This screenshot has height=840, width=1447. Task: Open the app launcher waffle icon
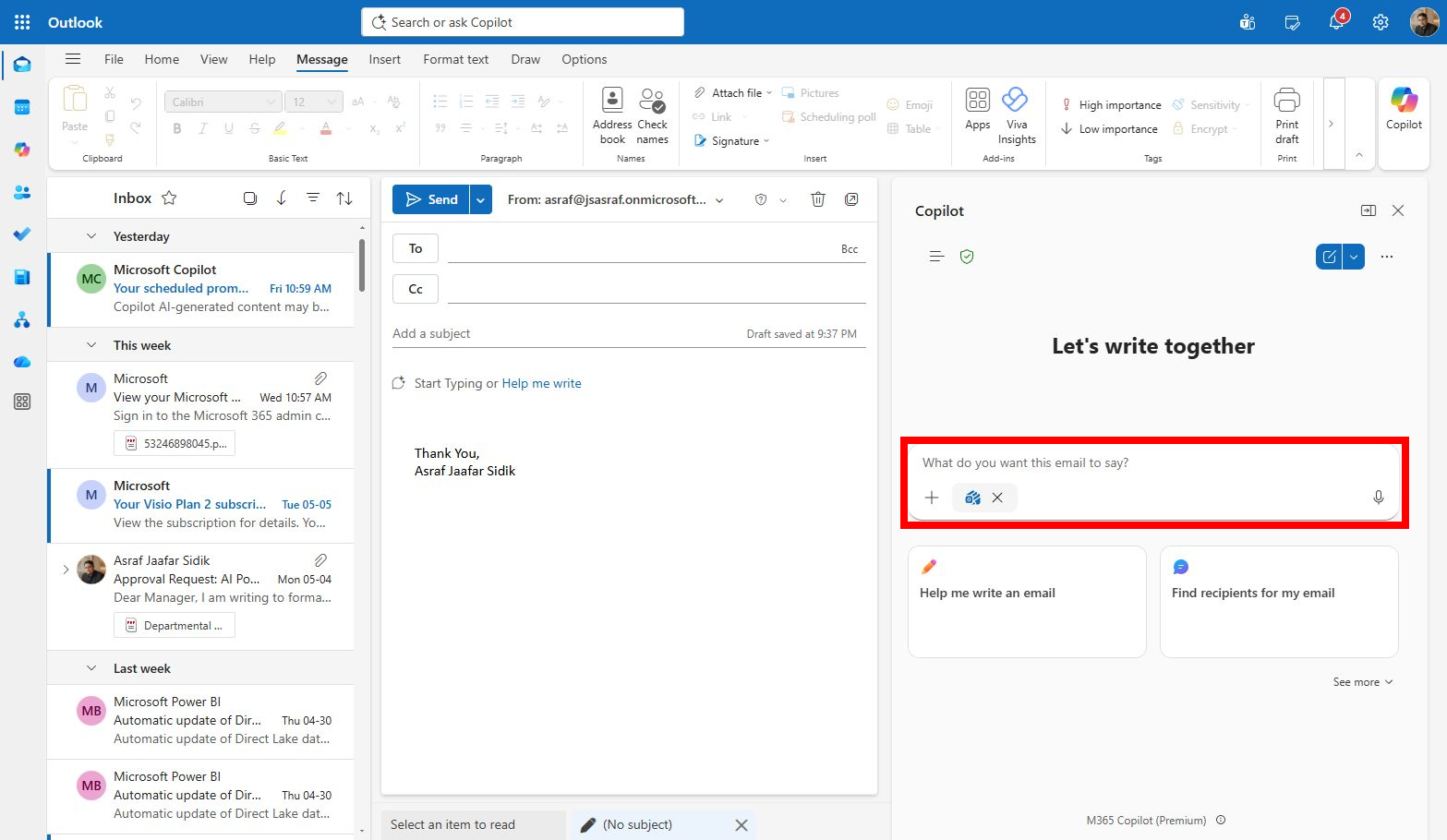coord(22,22)
